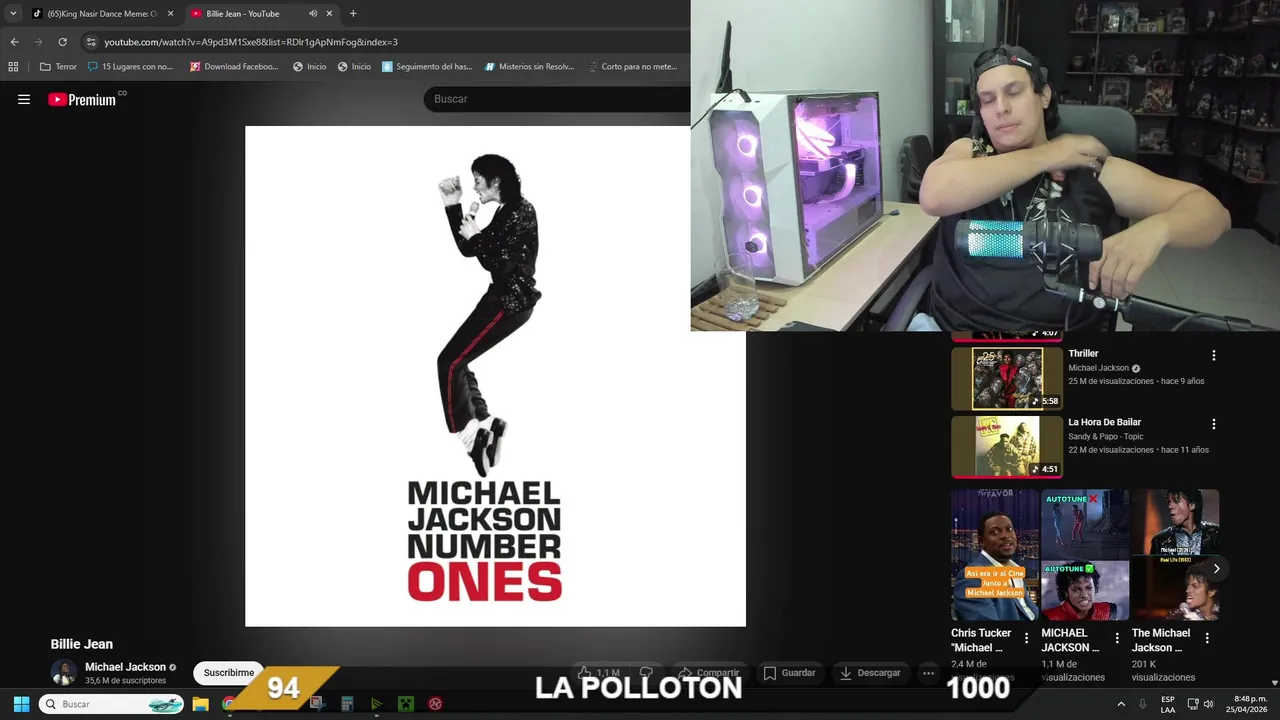1280x720 pixels.
Task: Open the first Inicio bookmark
Action: 310,67
